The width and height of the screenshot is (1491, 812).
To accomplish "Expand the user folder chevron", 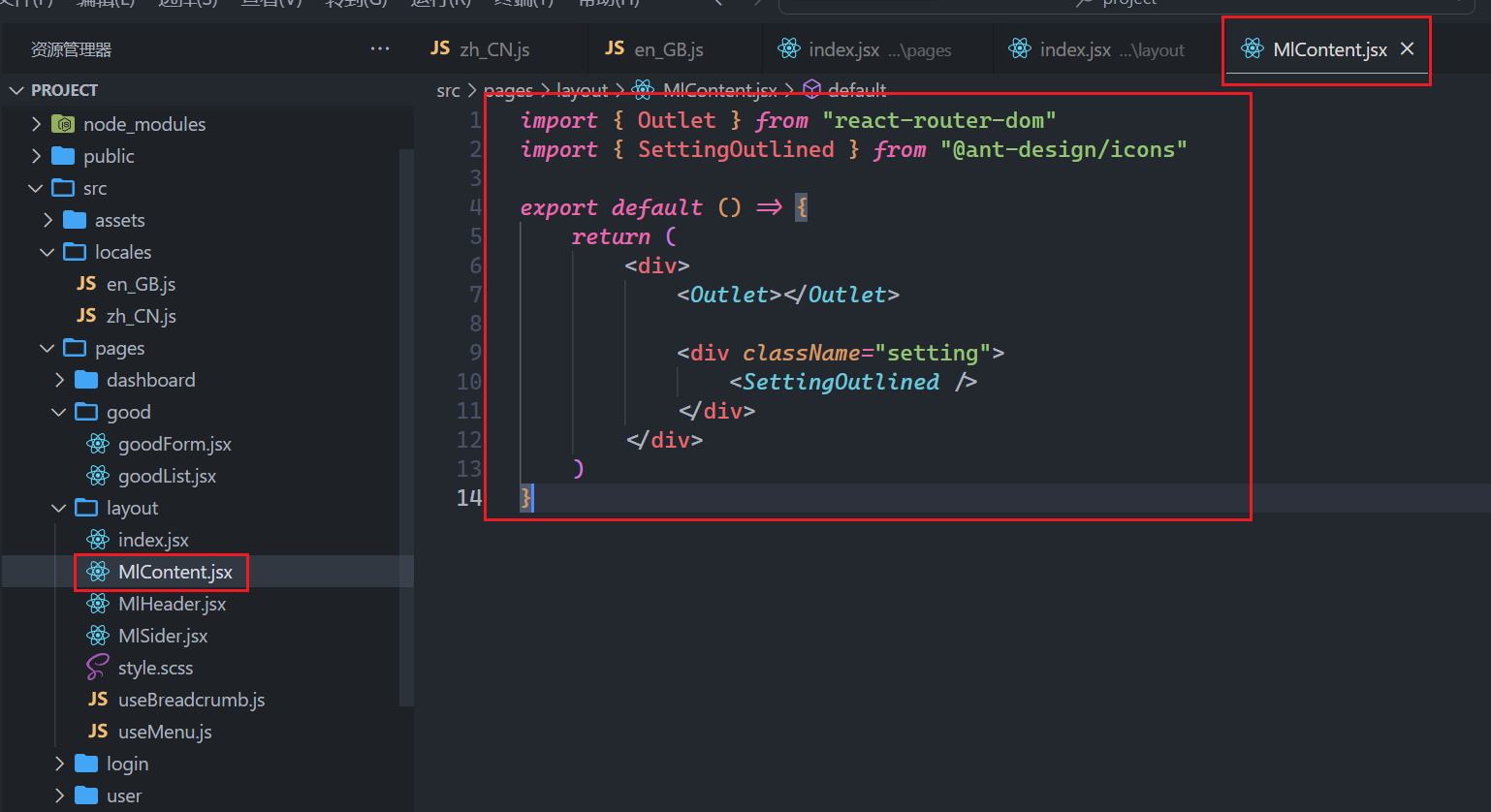I will (60, 796).
